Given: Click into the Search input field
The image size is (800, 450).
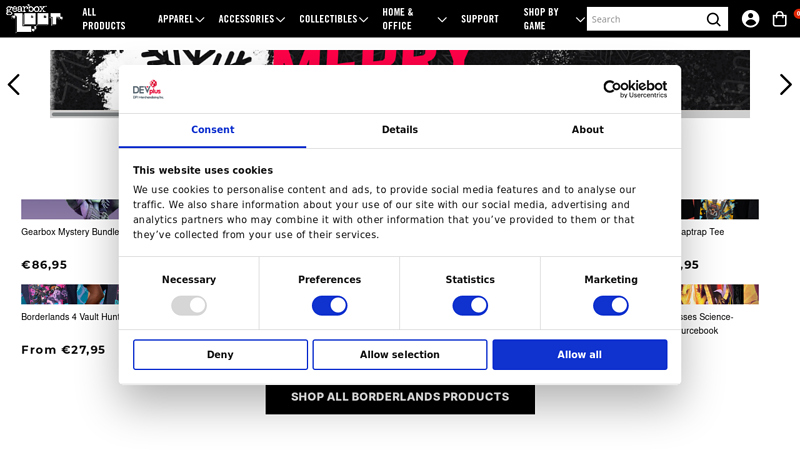Looking at the screenshot, I should point(646,19).
